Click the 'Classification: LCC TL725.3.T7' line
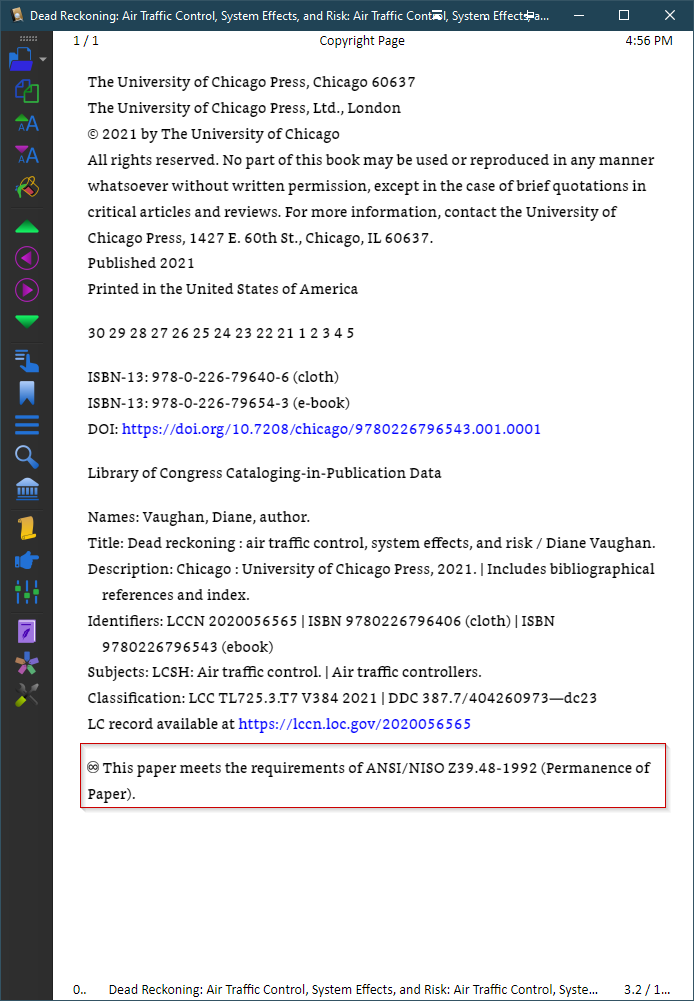This screenshot has height=1001, width=694. point(342,698)
